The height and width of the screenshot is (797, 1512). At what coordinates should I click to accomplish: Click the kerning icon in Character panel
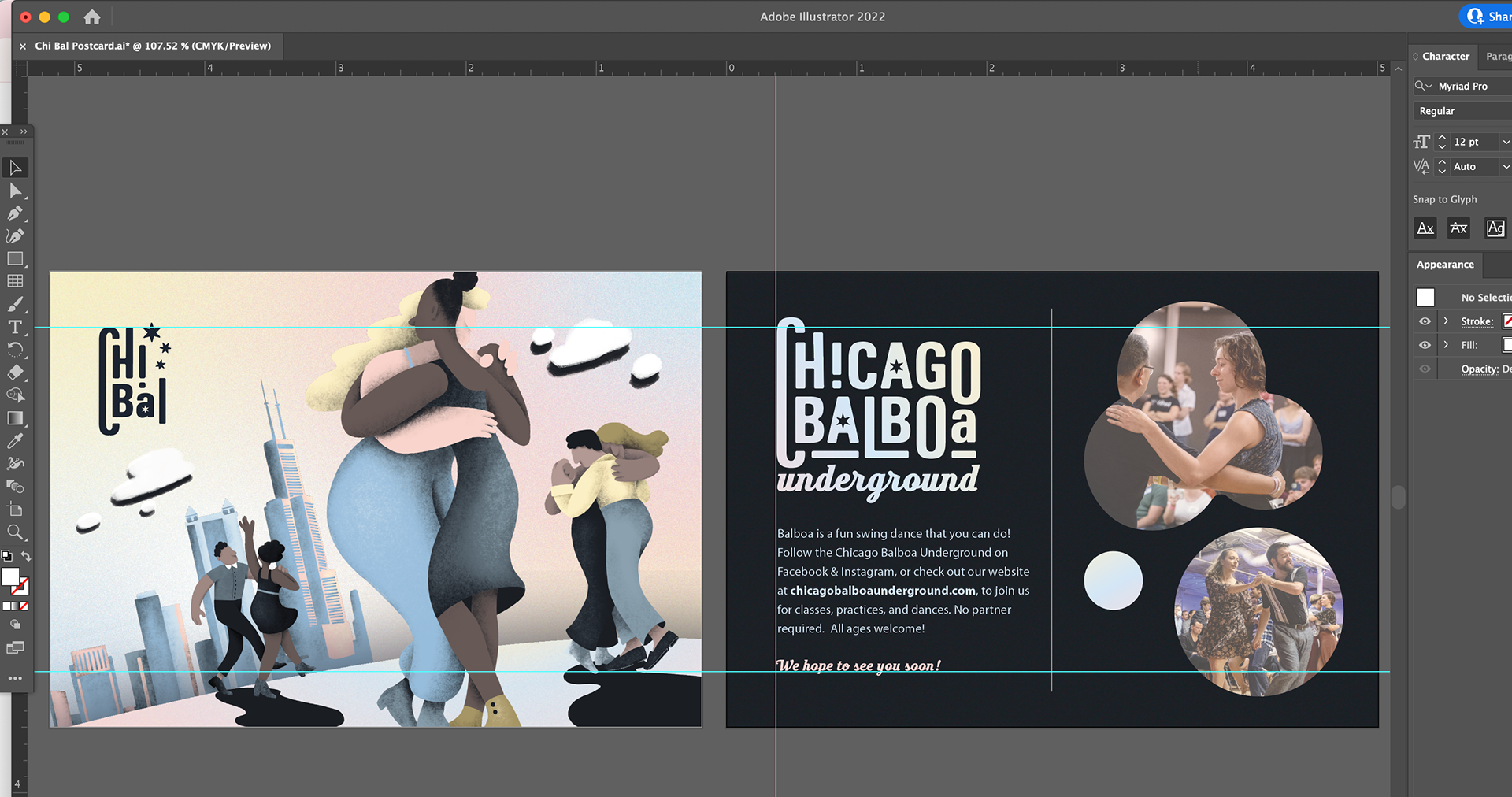1421,166
